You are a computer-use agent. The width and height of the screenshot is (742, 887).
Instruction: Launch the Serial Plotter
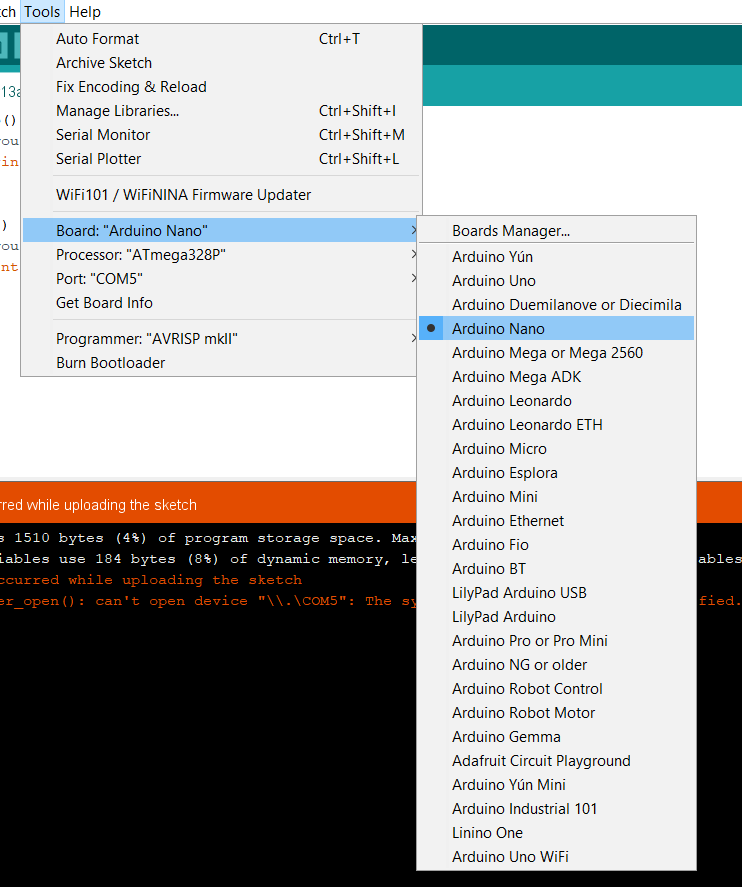click(221, 159)
